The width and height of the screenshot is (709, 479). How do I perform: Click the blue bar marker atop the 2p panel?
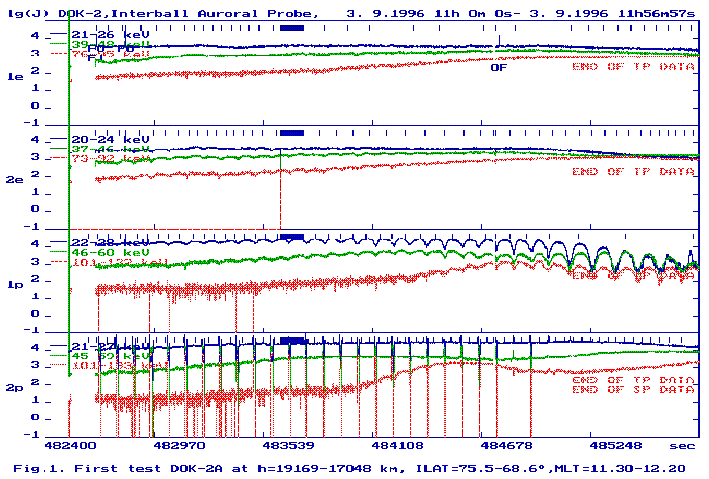pyautogui.click(x=291, y=340)
